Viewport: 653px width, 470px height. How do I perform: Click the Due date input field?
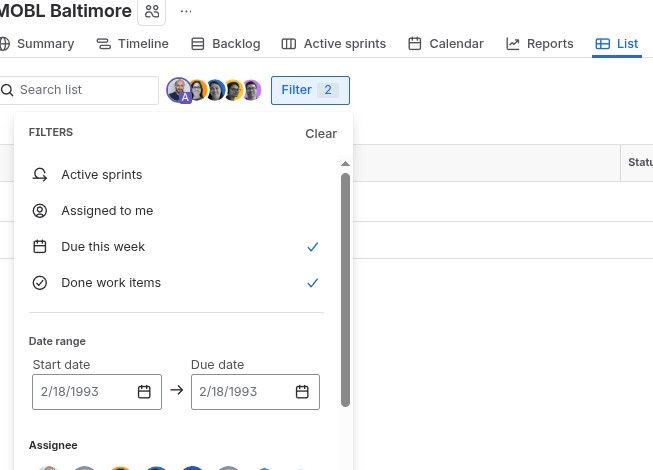255,392
